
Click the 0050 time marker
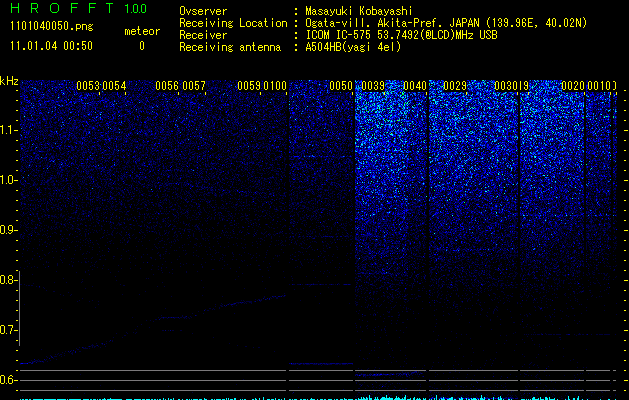click(x=341, y=86)
